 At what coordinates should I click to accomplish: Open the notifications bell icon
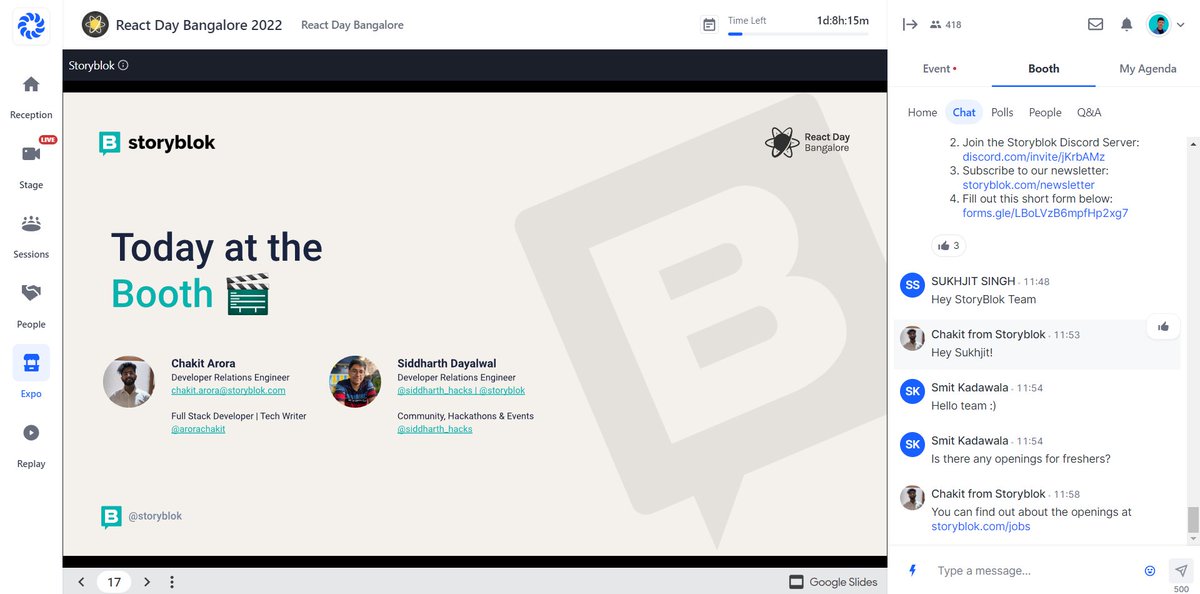(1127, 24)
